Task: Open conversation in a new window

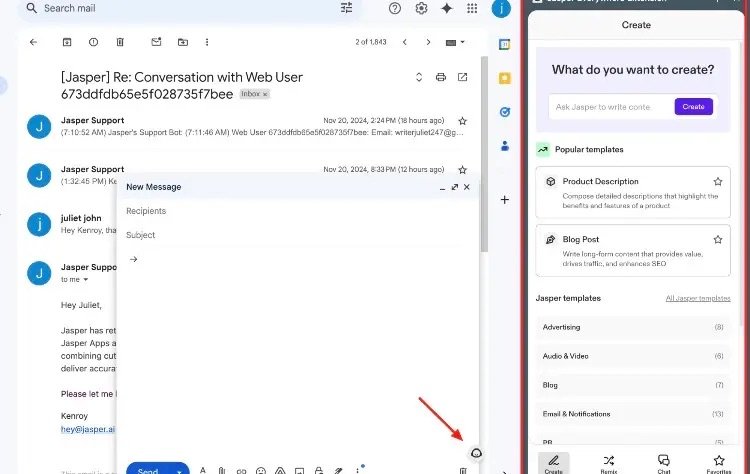Action: (x=463, y=77)
